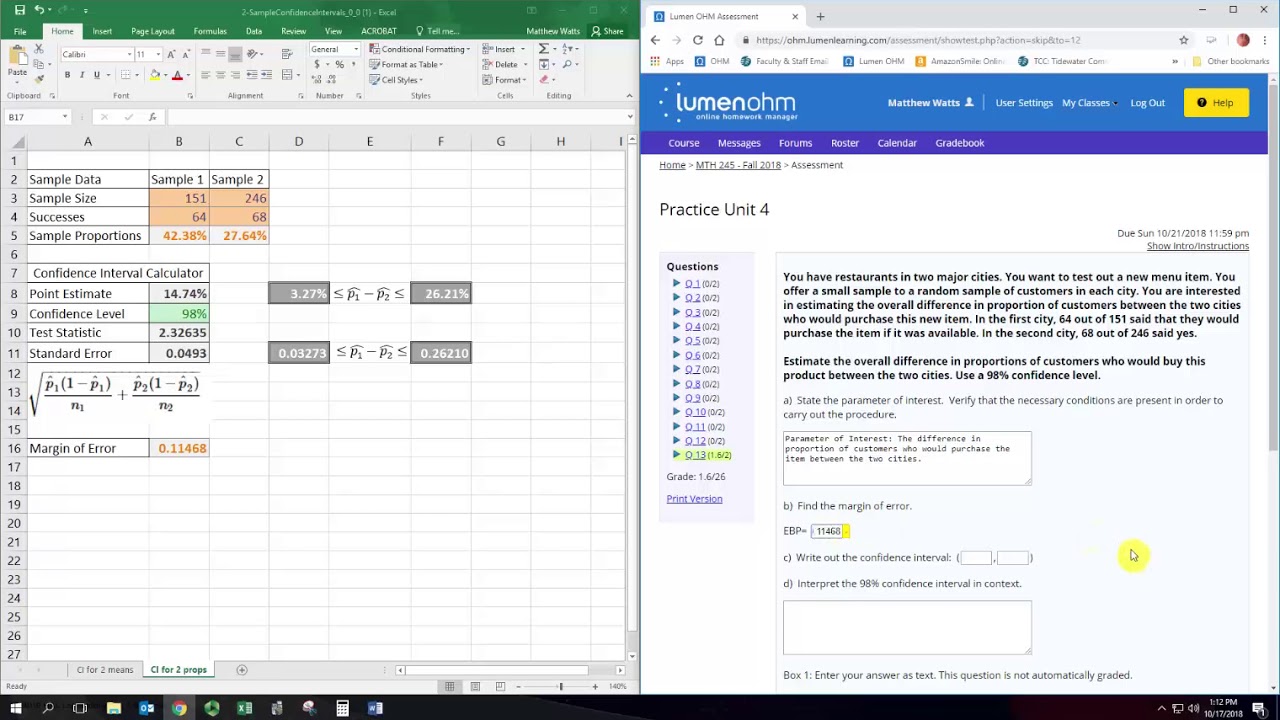
Task: Click the AutoSum sigma icon
Action: click(x=544, y=49)
